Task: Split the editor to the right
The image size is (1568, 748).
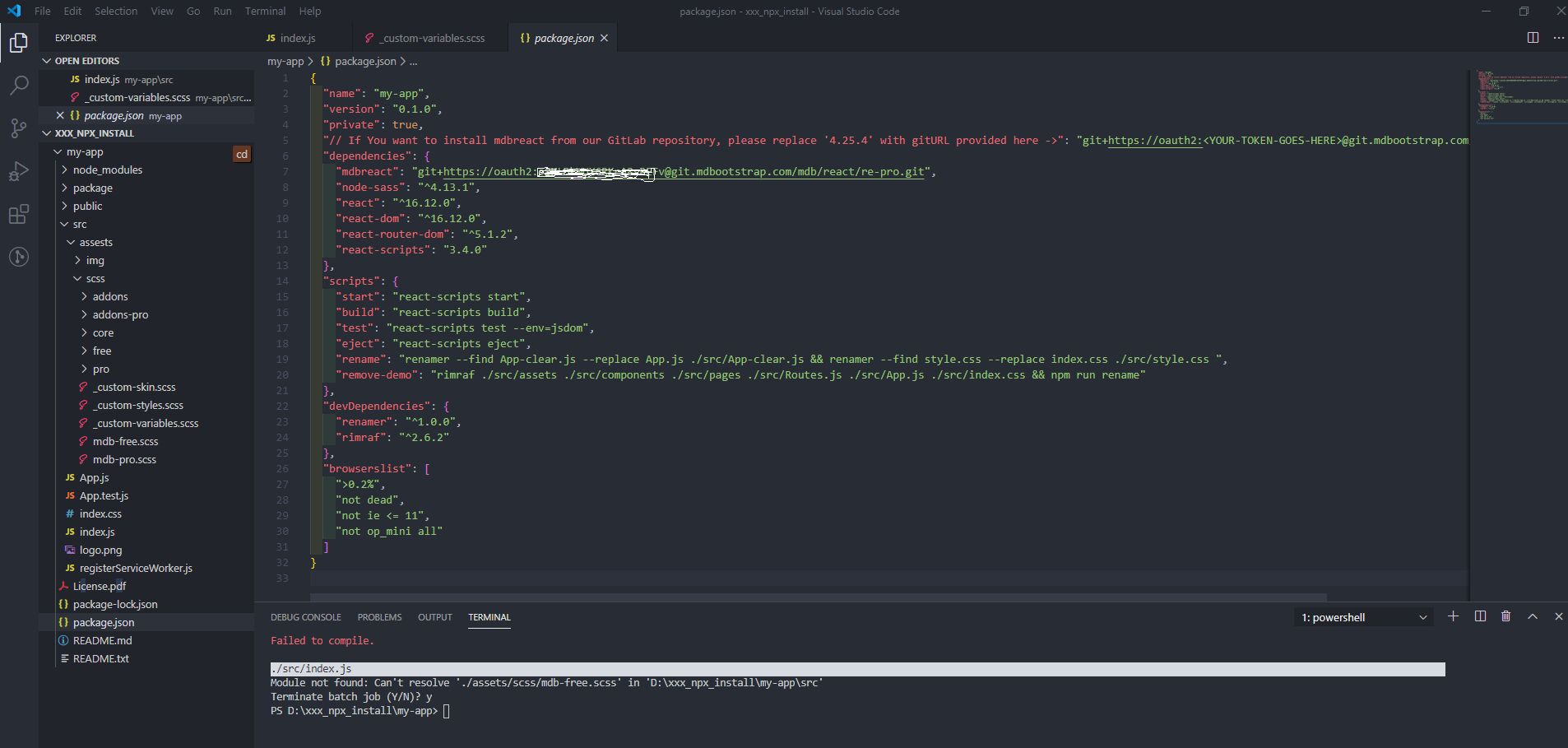Action: [x=1533, y=38]
